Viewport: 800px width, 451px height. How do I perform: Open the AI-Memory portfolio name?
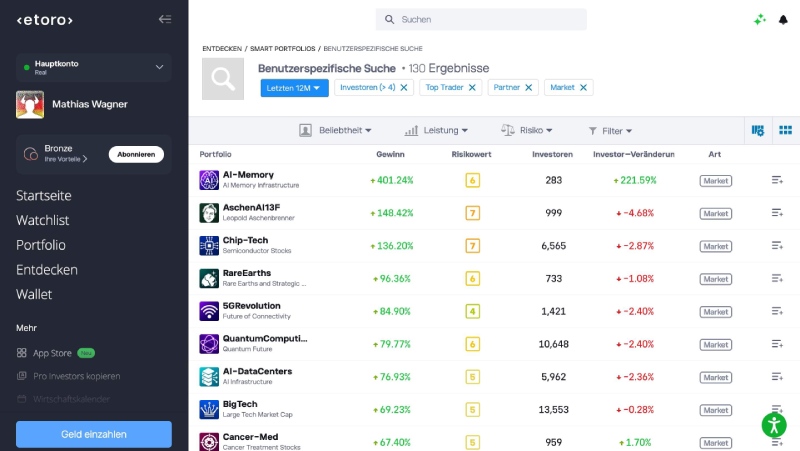coord(248,175)
